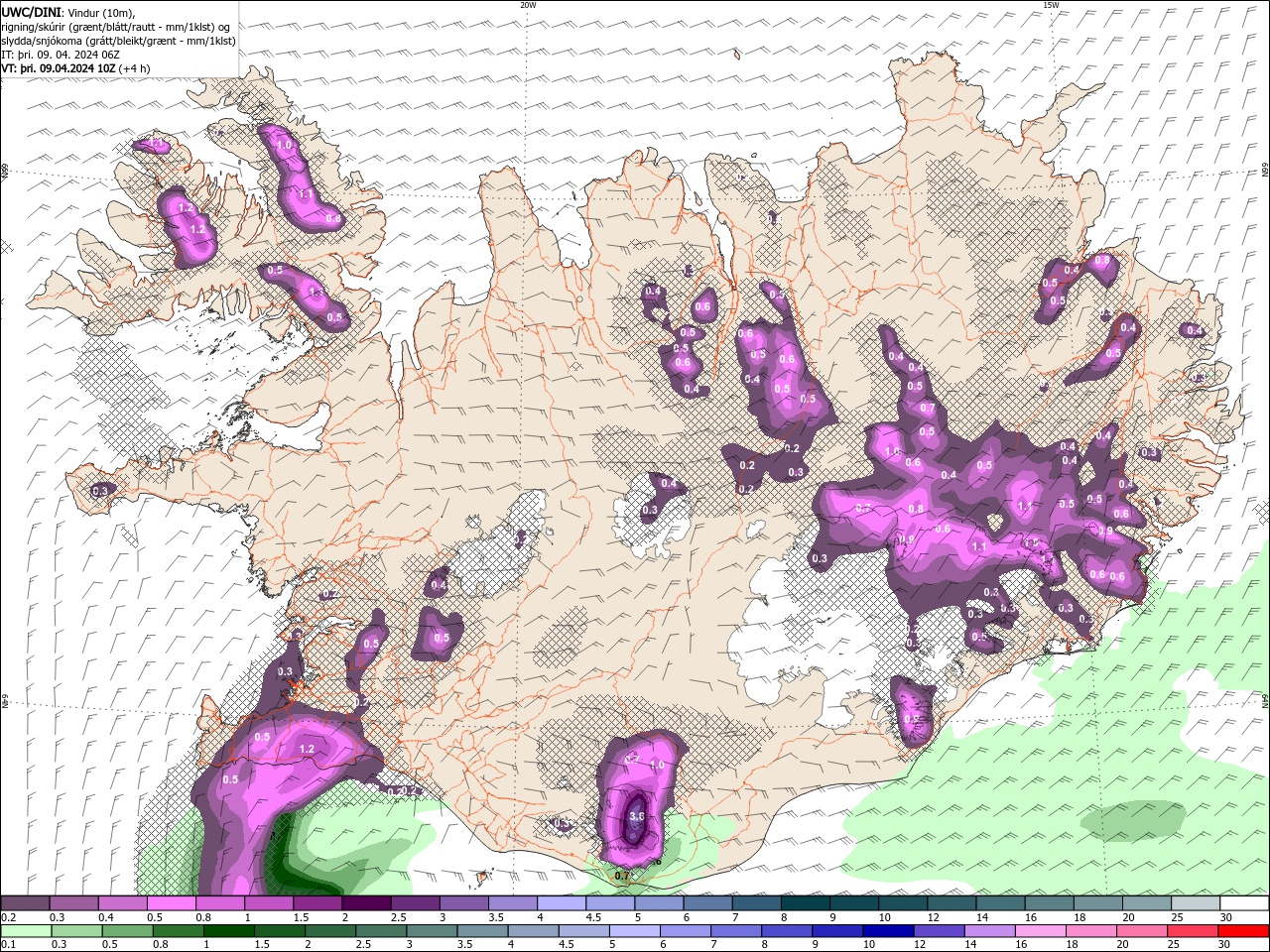
Task: Click deep blue rain swatch between 10 and 12
Action: [889, 931]
